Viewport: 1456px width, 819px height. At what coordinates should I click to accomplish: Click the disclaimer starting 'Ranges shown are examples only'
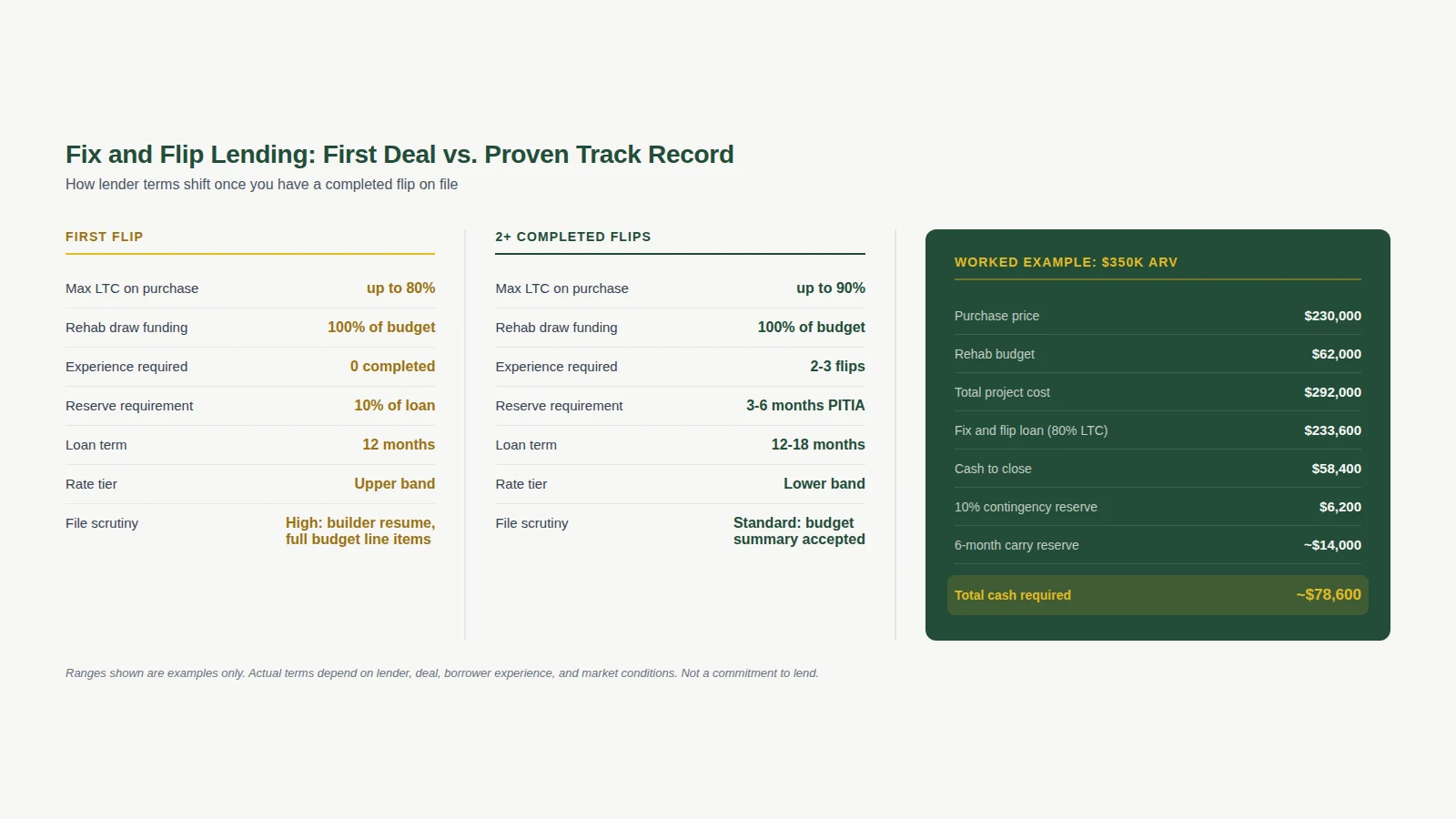[442, 673]
